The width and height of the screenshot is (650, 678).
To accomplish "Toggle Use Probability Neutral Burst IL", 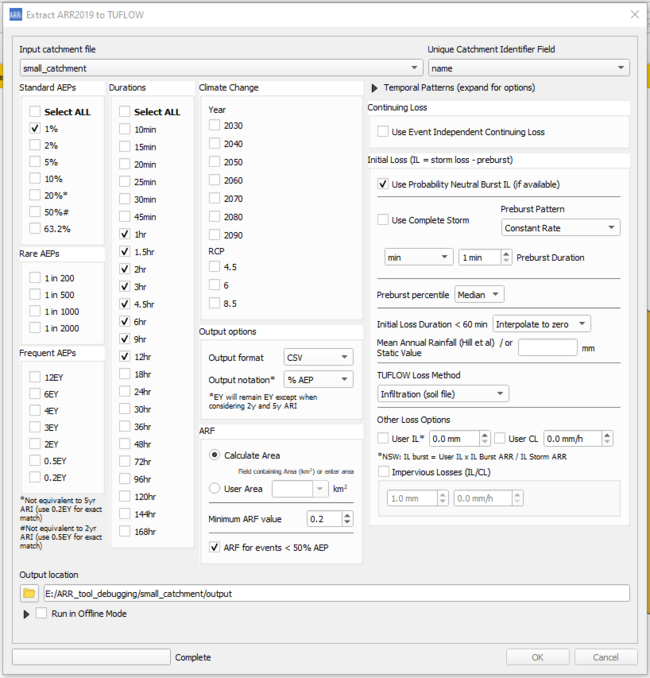I will 384,184.
